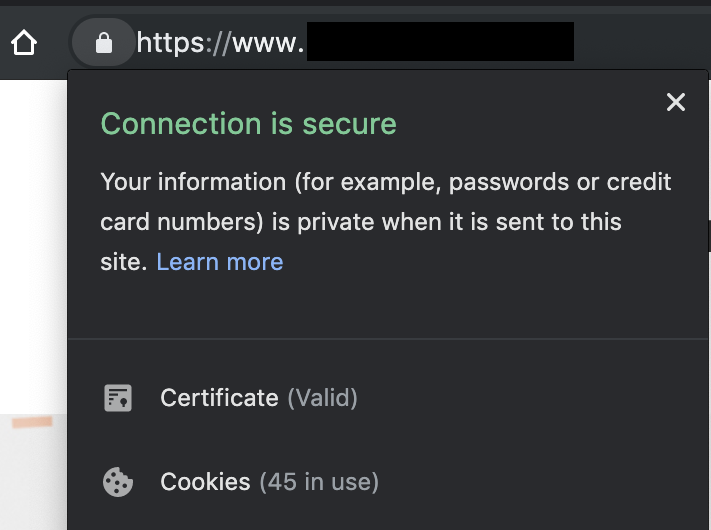
Task: Open the Learn more link
Action: click(220, 262)
